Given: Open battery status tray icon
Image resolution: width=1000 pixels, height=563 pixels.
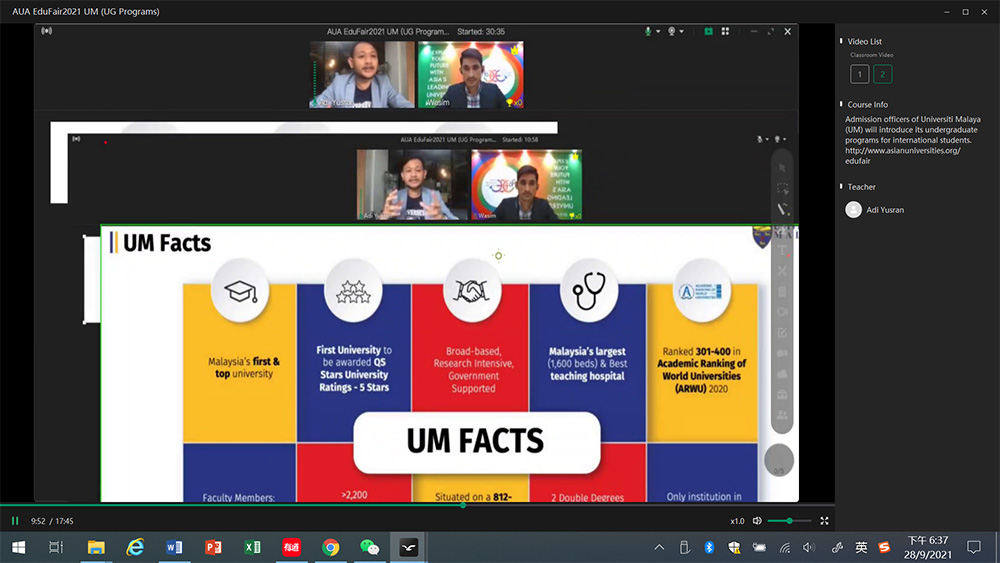Looking at the screenshot, I should 759,547.
